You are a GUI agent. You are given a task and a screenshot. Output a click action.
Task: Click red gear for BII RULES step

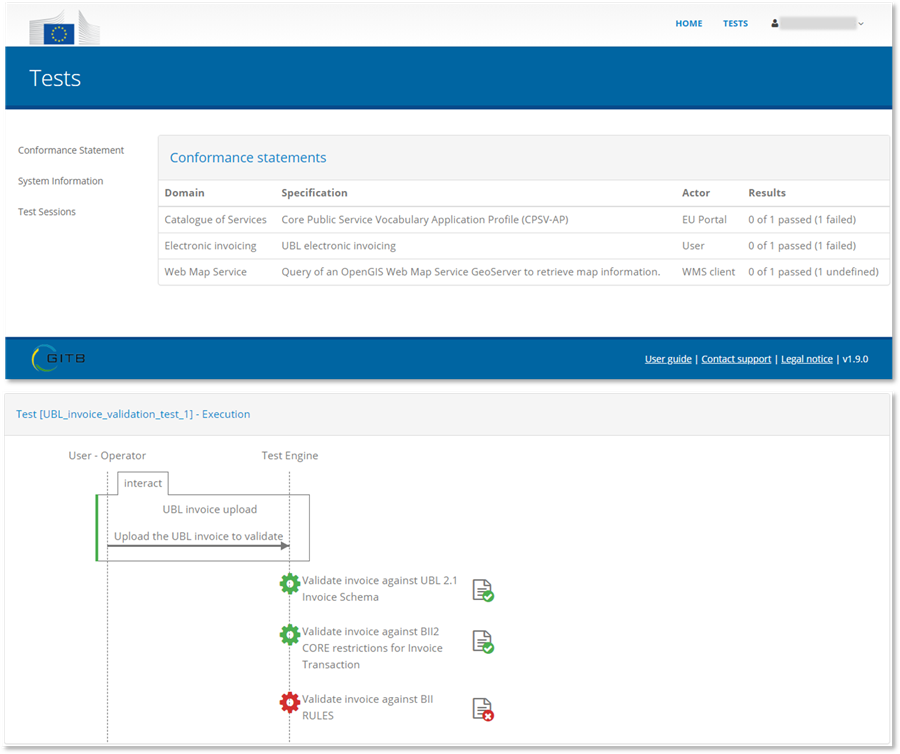click(290, 702)
